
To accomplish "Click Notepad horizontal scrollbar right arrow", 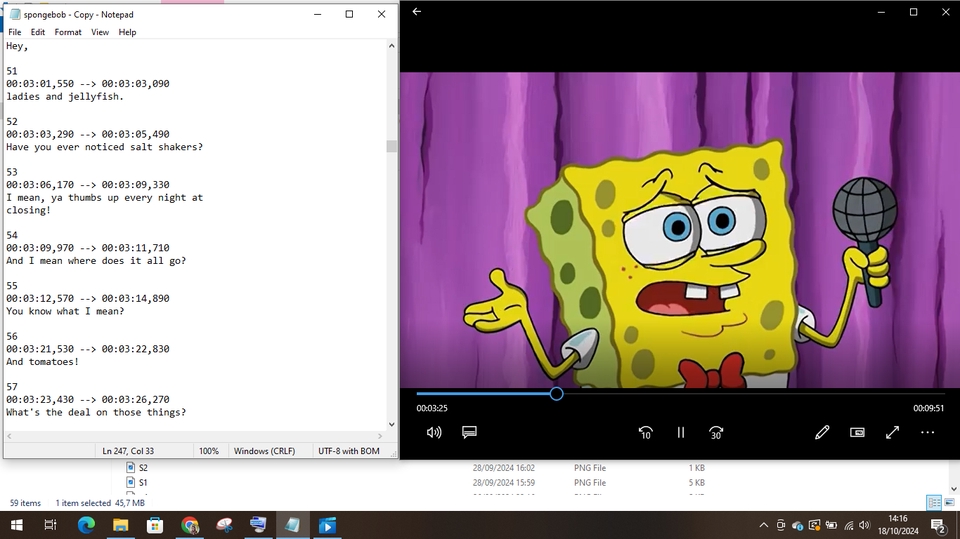I will [x=380, y=436].
